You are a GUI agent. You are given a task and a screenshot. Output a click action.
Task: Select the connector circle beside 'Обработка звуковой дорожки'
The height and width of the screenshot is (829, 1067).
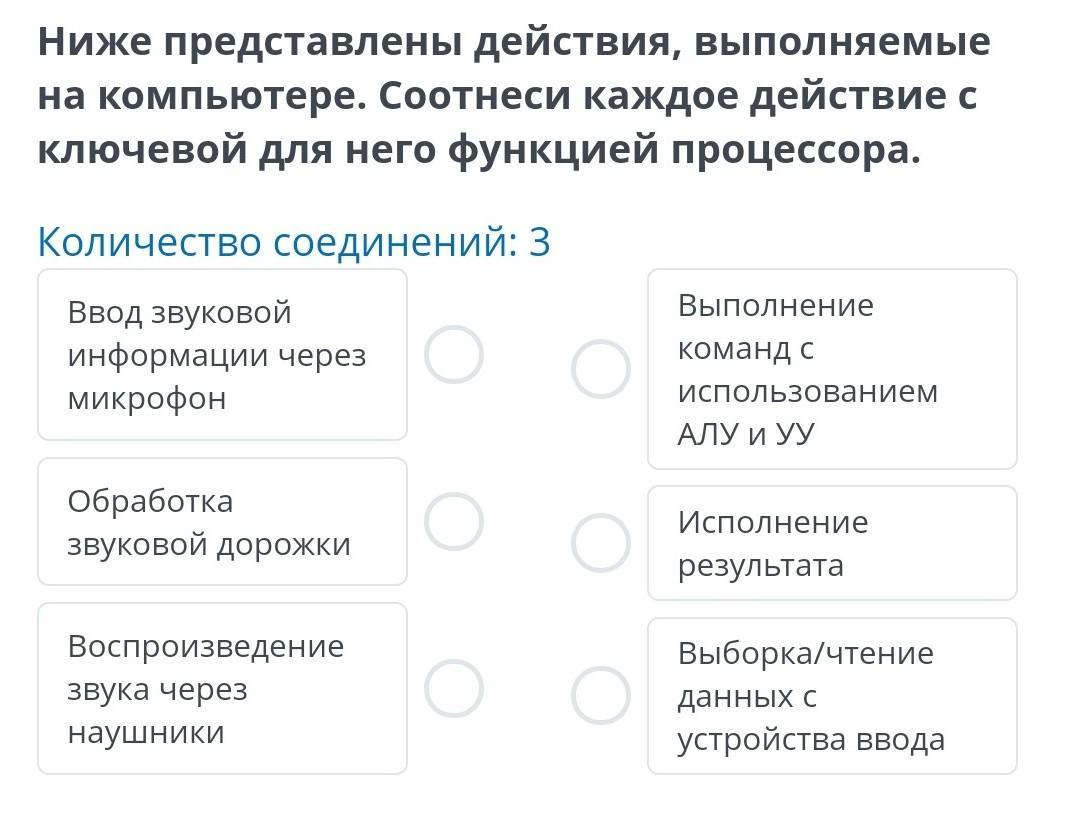[x=454, y=521]
